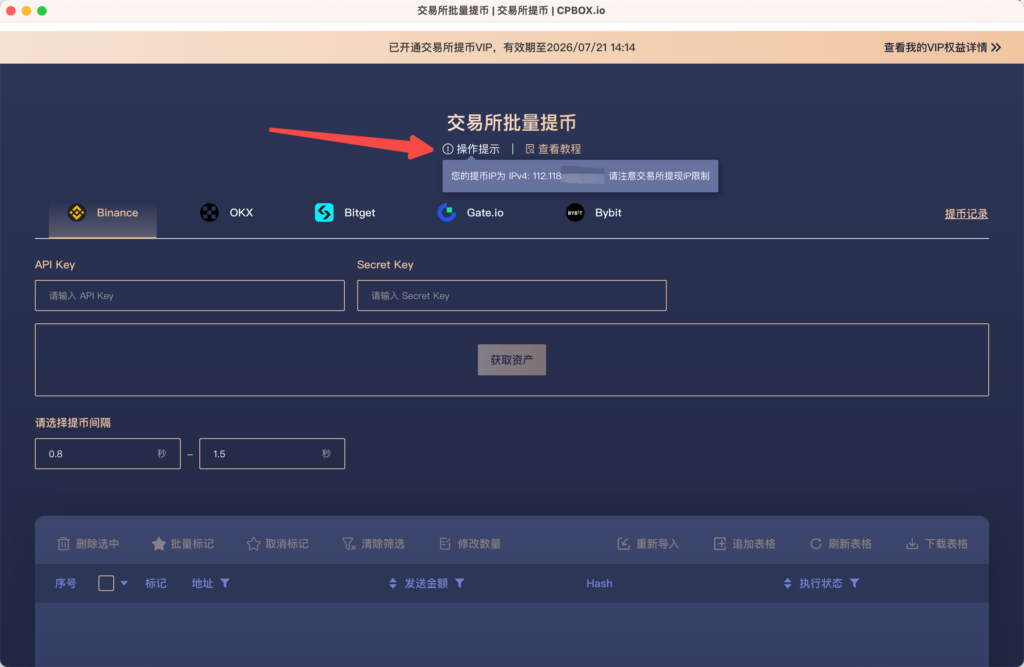
Task: Focus the API Key input field
Action: click(190, 296)
